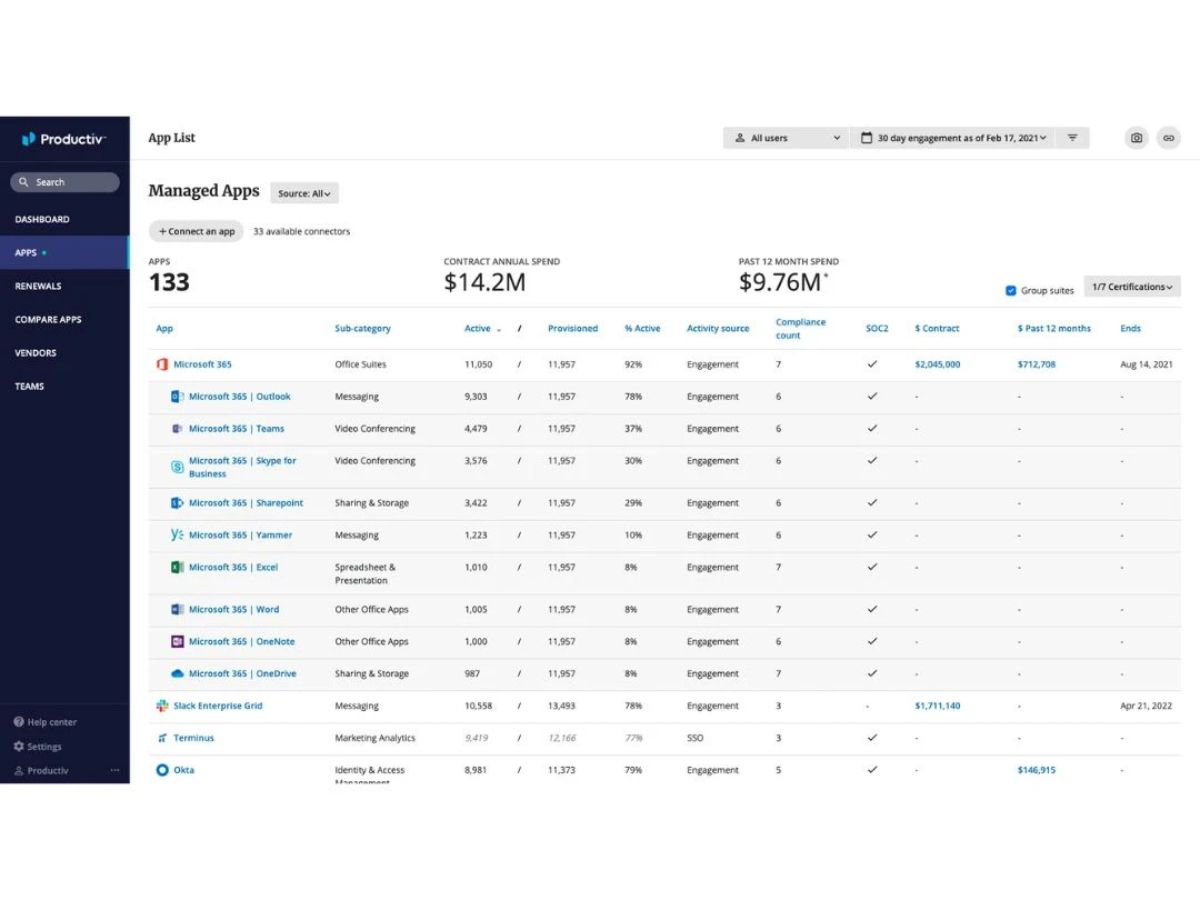
Task: Click the copy link icon
Action: pyautogui.click(x=1168, y=138)
